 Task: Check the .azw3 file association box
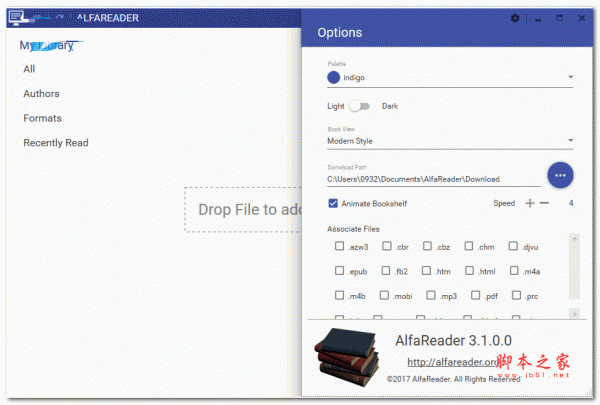click(x=339, y=246)
